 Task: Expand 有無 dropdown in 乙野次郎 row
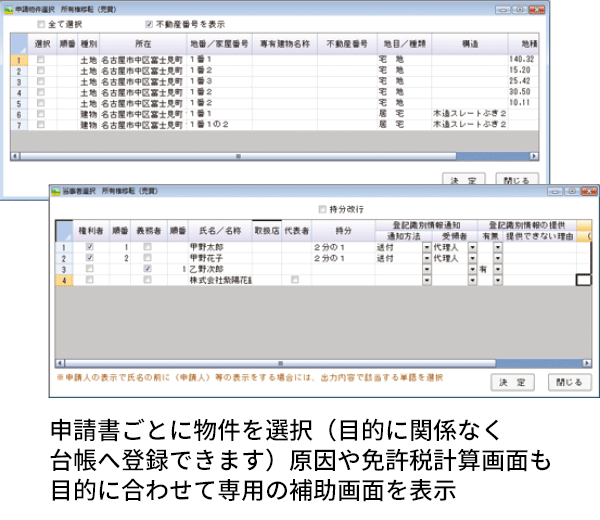pyautogui.click(x=497, y=269)
